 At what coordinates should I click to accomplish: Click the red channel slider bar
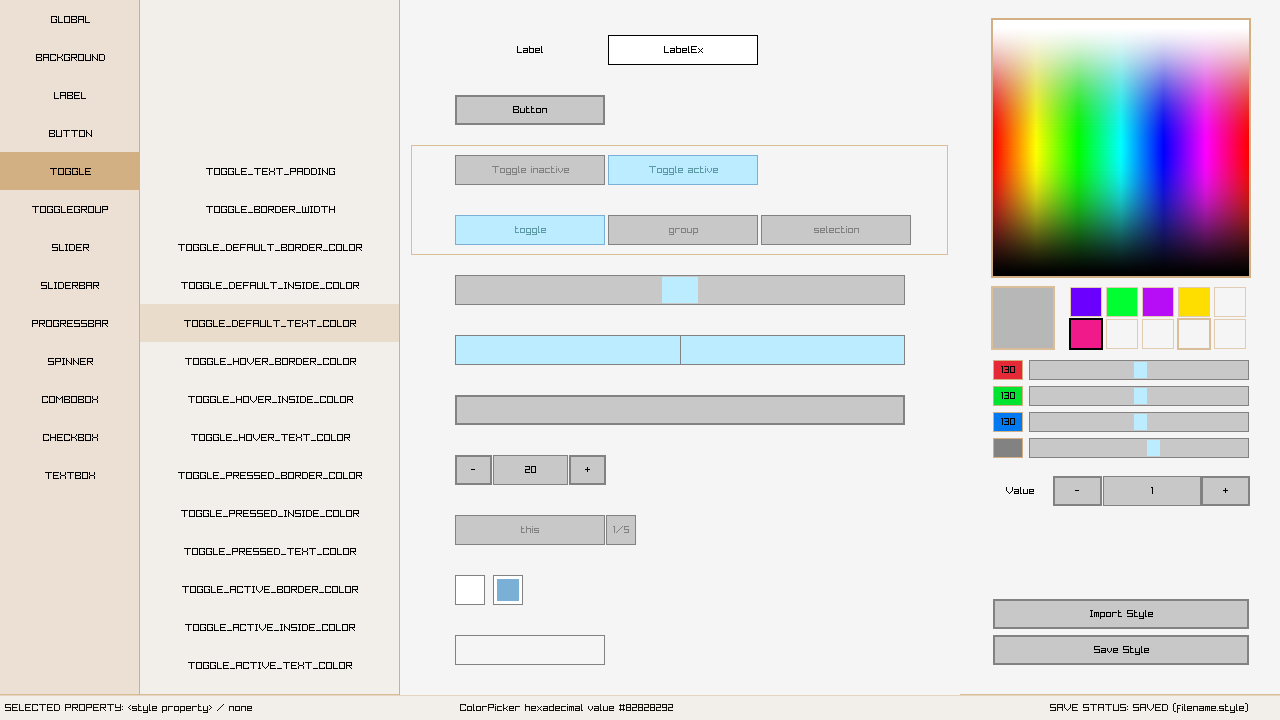click(1138, 370)
